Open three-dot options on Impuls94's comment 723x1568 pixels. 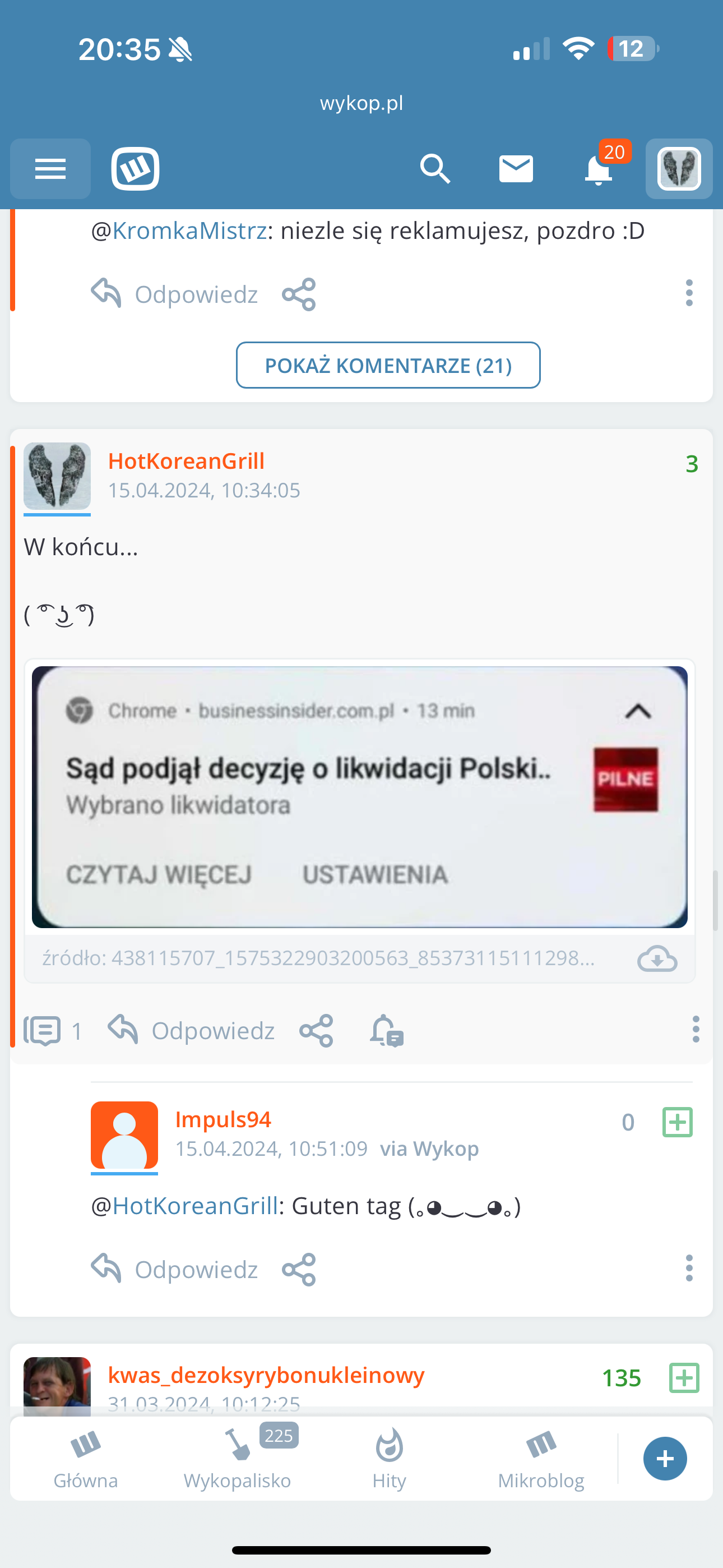[x=689, y=1268]
